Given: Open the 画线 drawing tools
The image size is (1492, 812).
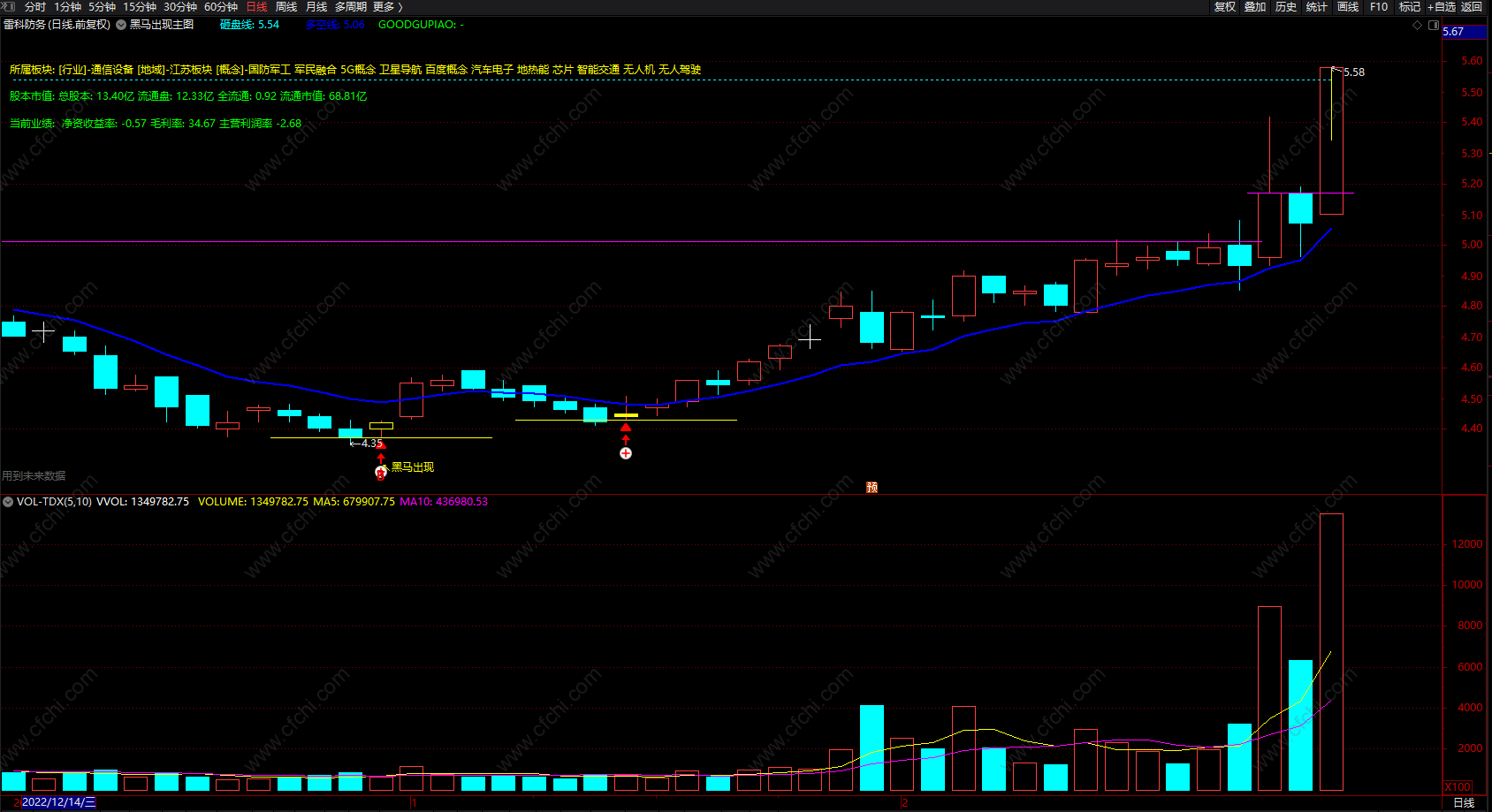Looking at the screenshot, I should coord(1348,7).
